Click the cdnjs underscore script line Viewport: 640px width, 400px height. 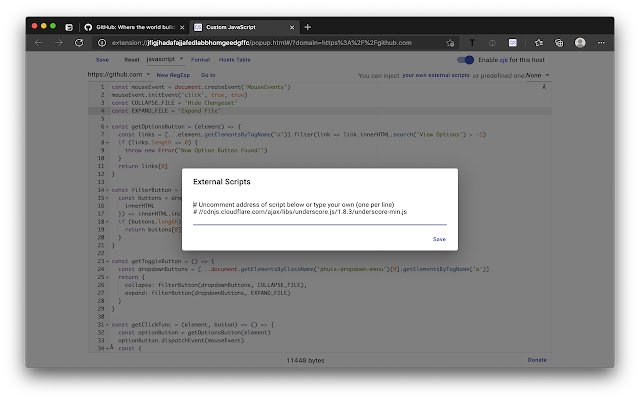pyautogui.click(x=300, y=212)
